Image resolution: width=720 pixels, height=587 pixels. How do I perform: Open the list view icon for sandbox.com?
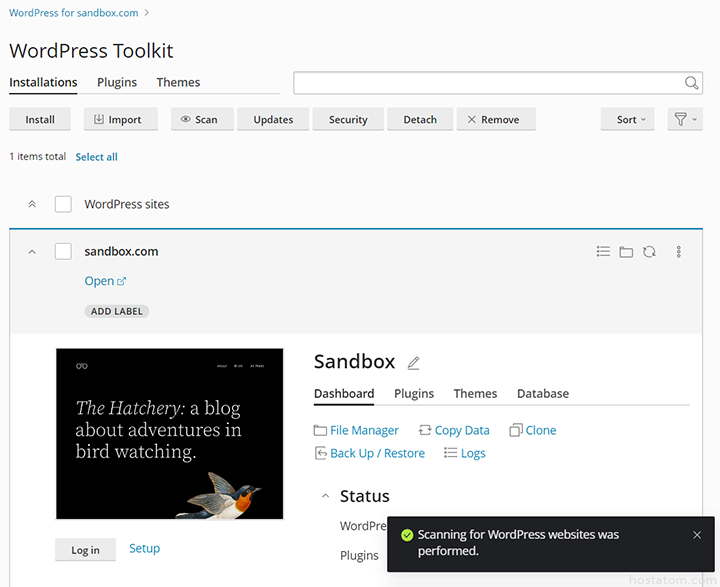coord(603,252)
